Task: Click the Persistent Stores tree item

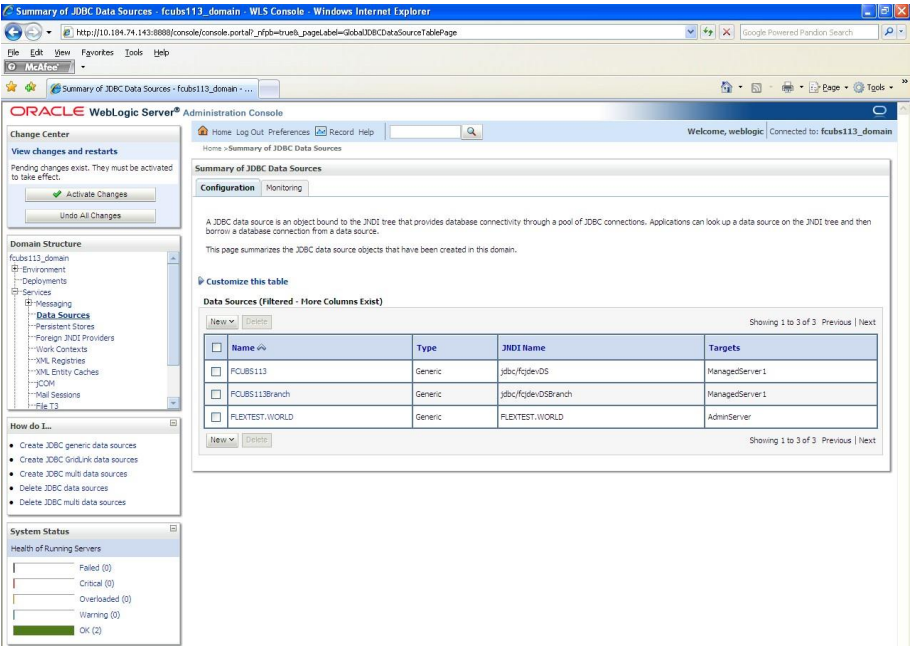Action: [x=65, y=327]
